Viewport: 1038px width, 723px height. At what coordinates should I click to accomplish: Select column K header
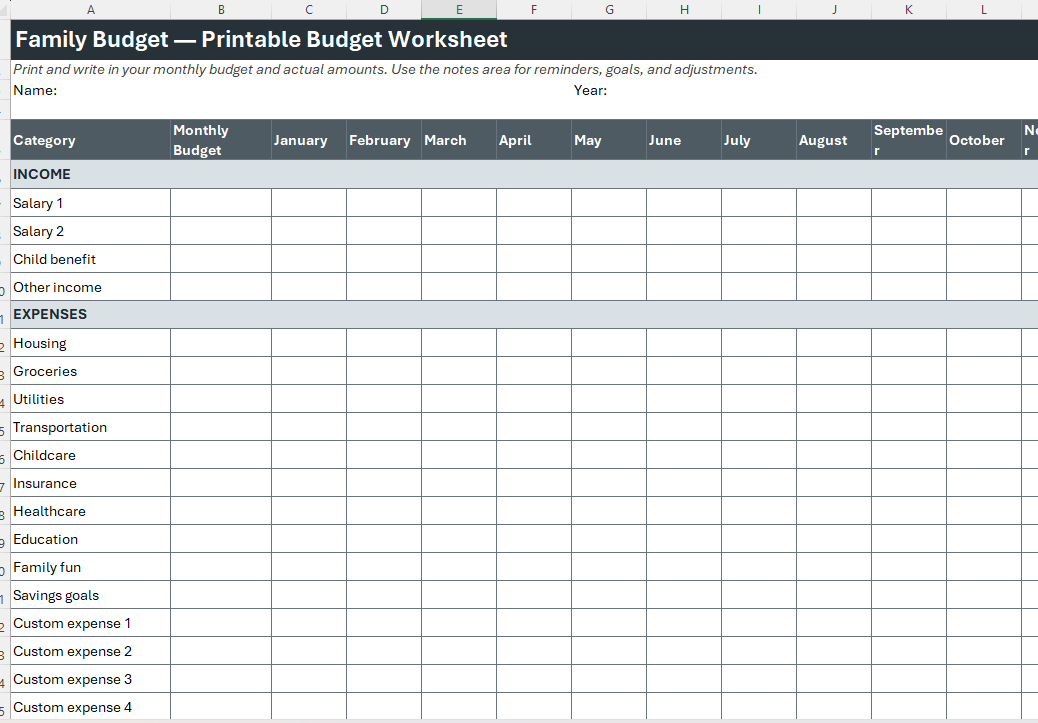(x=909, y=9)
